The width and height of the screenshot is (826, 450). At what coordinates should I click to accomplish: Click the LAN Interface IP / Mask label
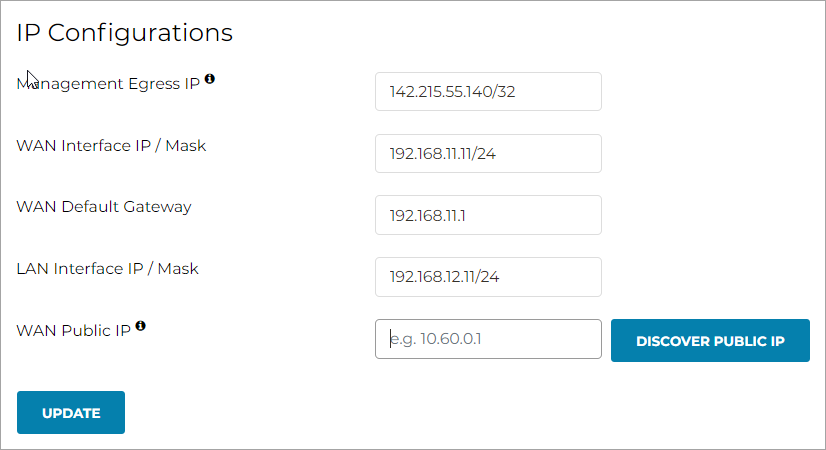108,269
